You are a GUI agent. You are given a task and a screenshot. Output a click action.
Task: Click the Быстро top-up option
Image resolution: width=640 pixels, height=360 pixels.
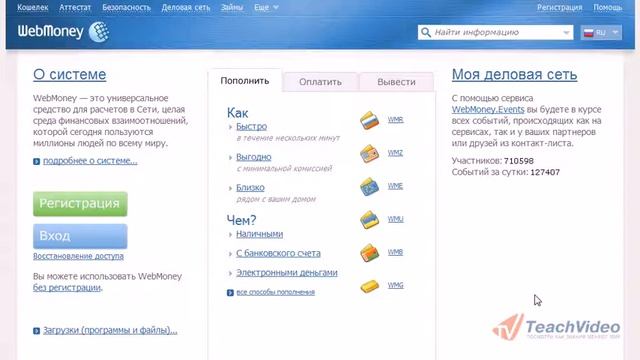tap(251, 127)
